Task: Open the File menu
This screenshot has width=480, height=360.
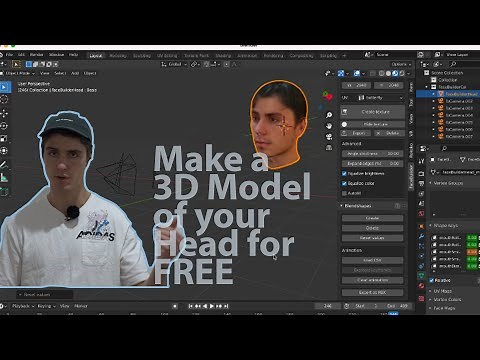Action: [9, 55]
